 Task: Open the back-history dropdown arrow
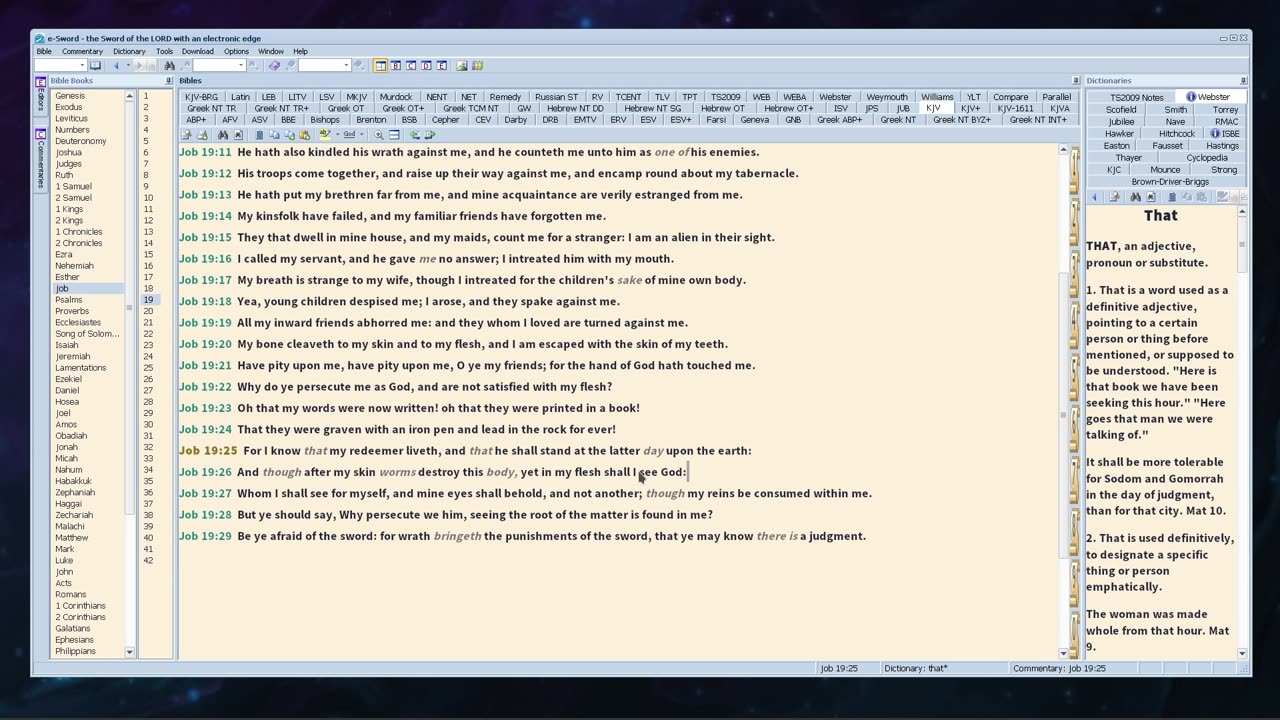128,65
